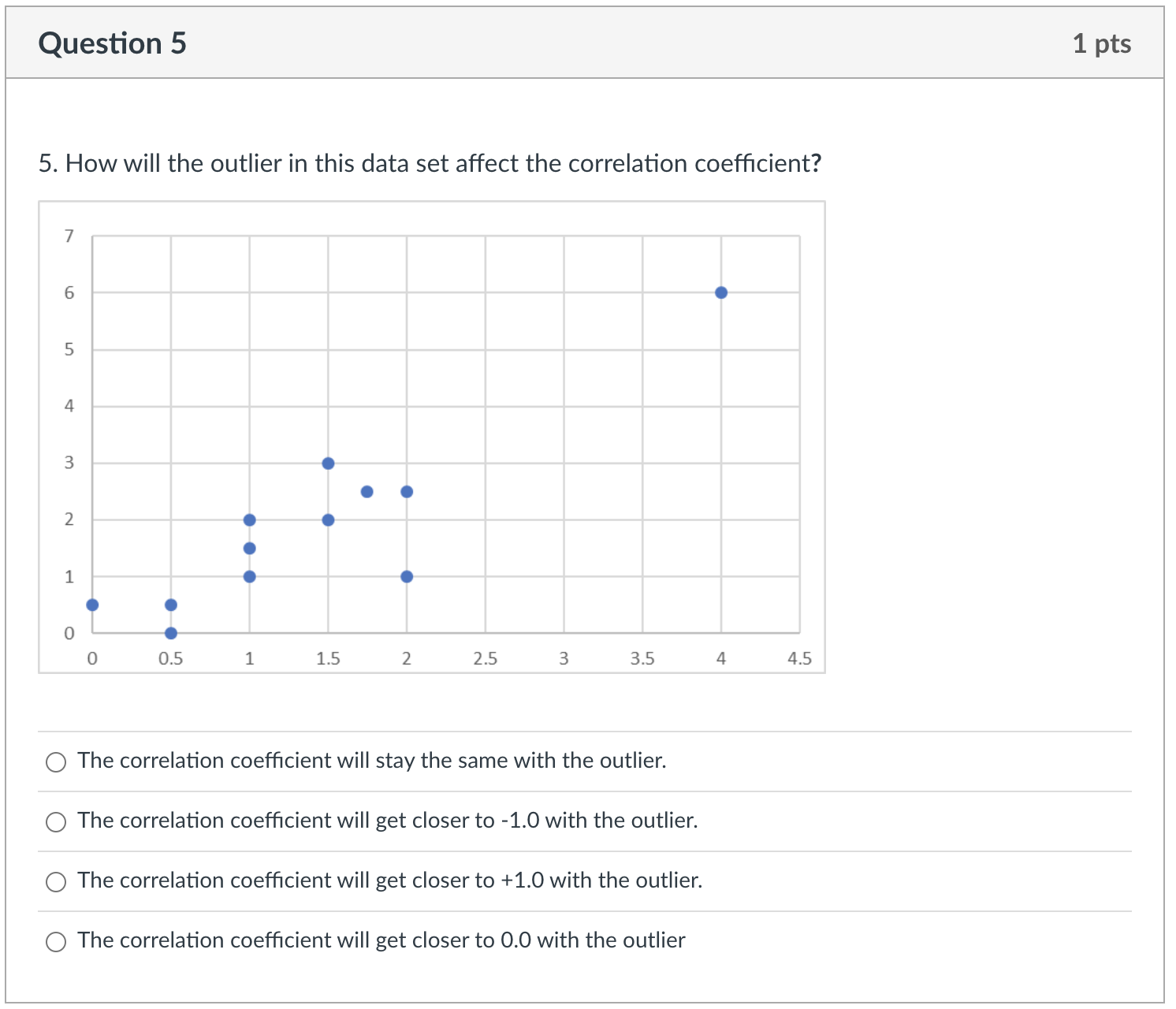The image size is (1176, 1009).
Task: Click the text 'The correlation coefficient will stay the same'
Action: pos(294,761)
